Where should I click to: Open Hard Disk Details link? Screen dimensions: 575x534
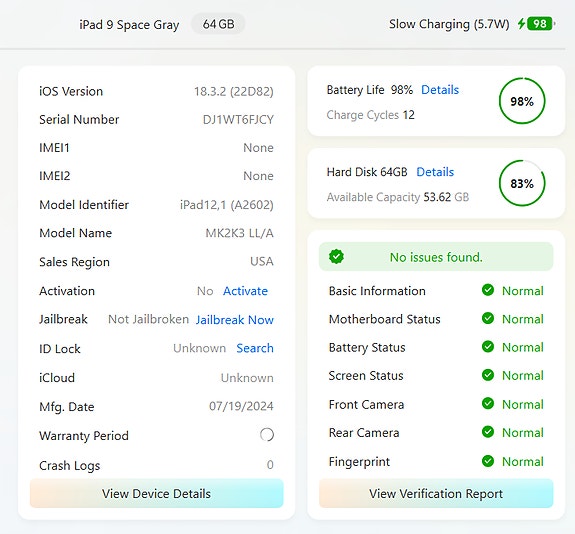click(x=435, y=172)
